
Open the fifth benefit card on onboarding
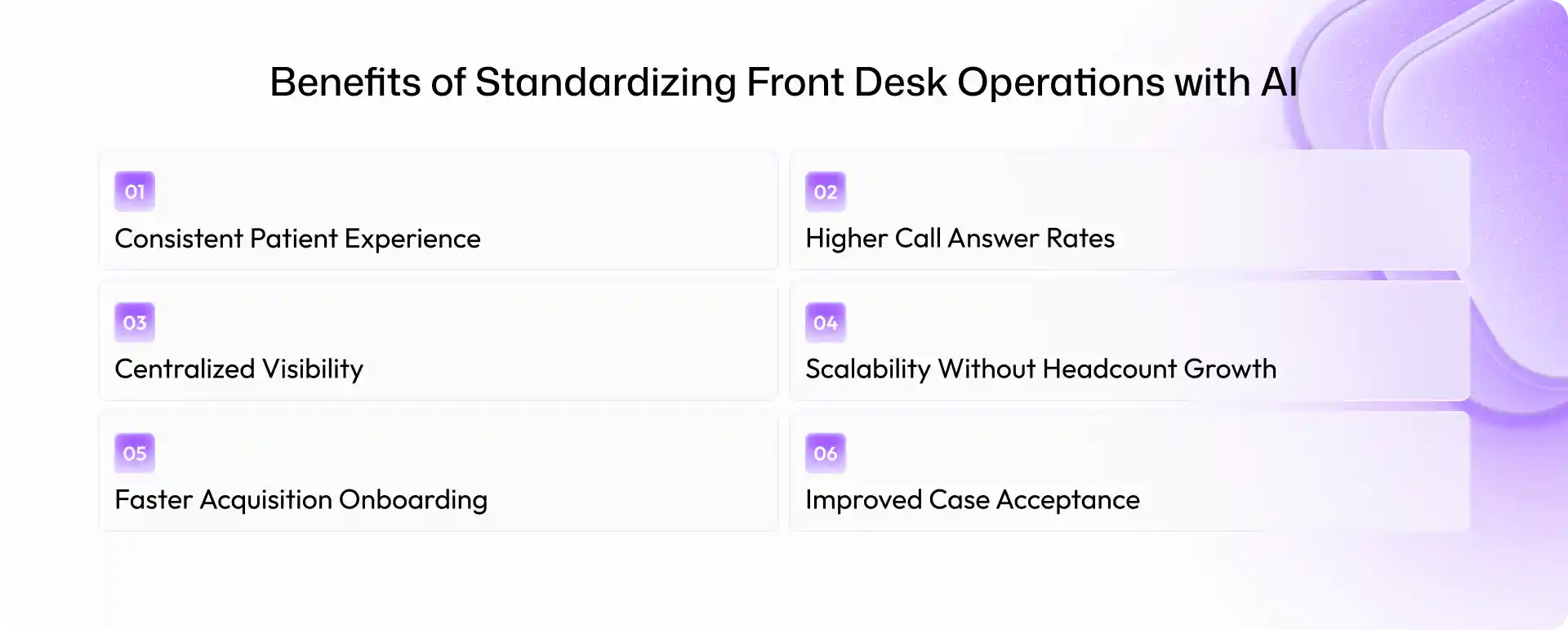click(x=439, y=471)
